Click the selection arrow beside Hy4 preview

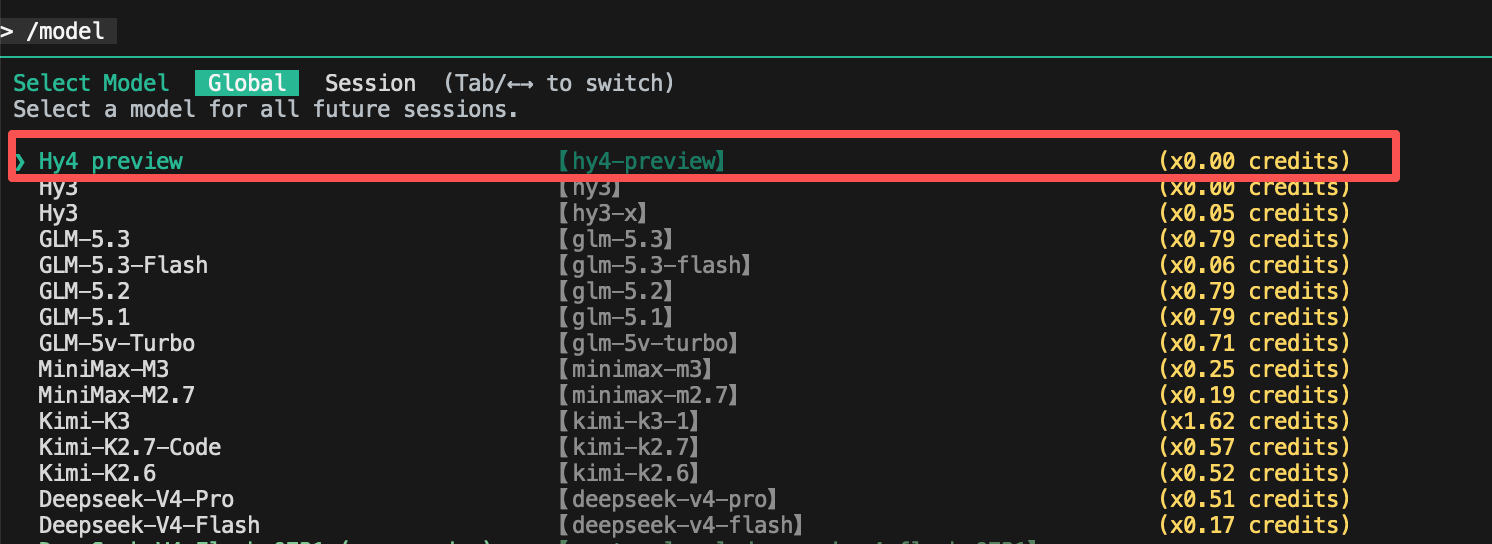pyautogui.click(x=20, y=161)
